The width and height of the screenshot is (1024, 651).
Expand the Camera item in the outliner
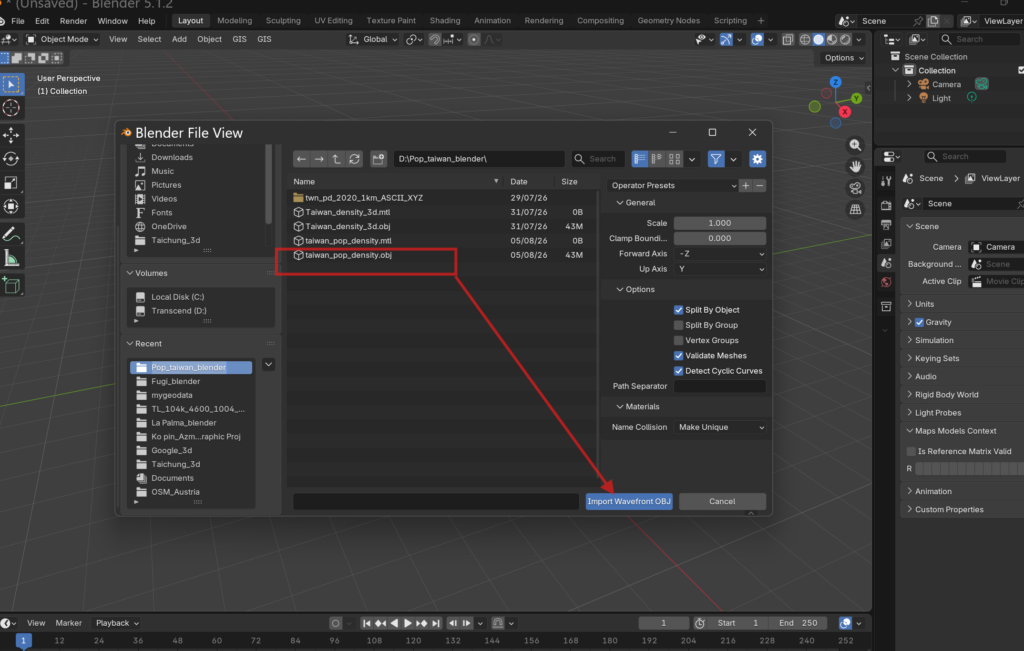(909, 84)
